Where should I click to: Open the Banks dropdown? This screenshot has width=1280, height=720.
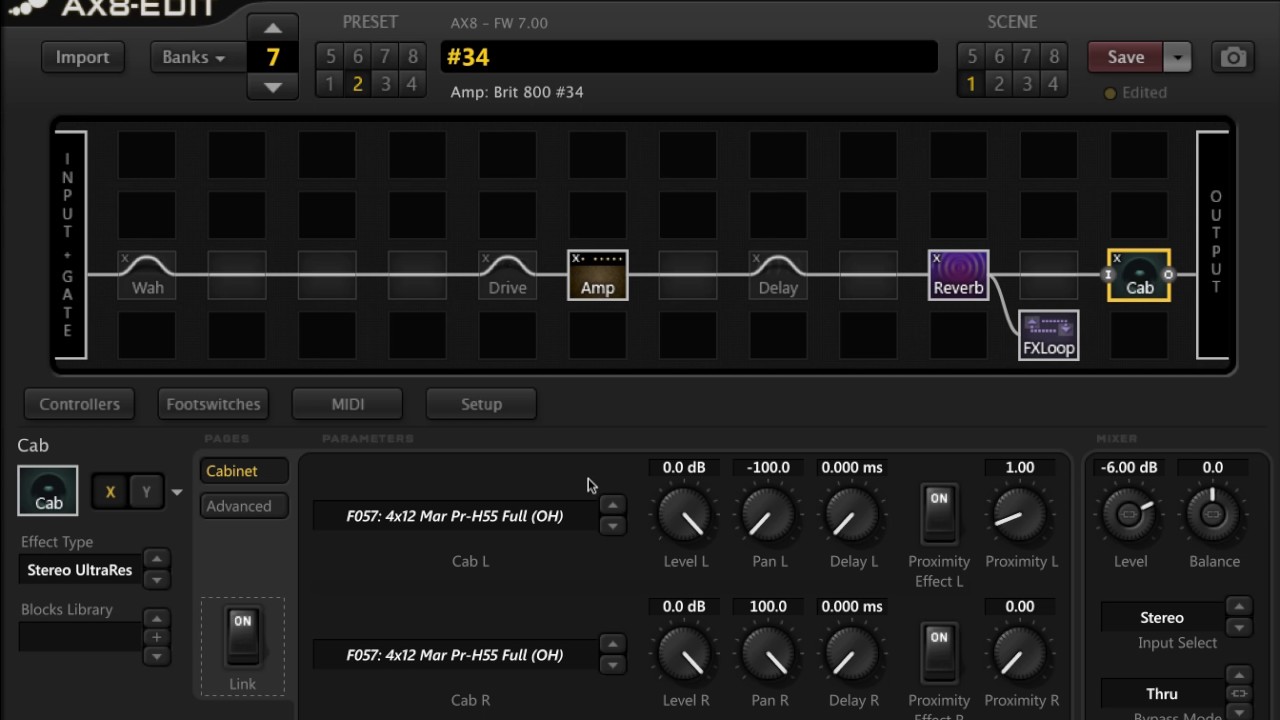[x=195, y=57]
